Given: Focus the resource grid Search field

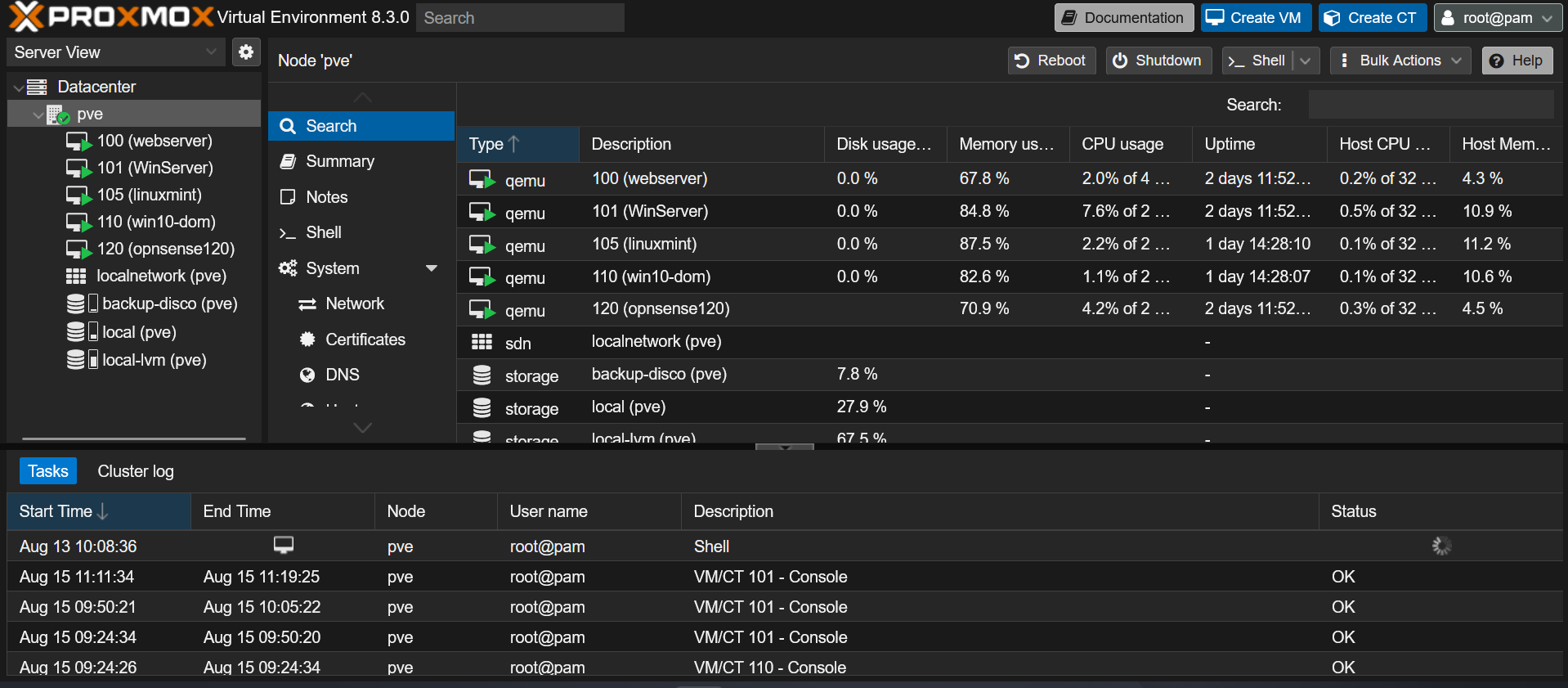Looking at the screenshot, I should click(1431, 105).
